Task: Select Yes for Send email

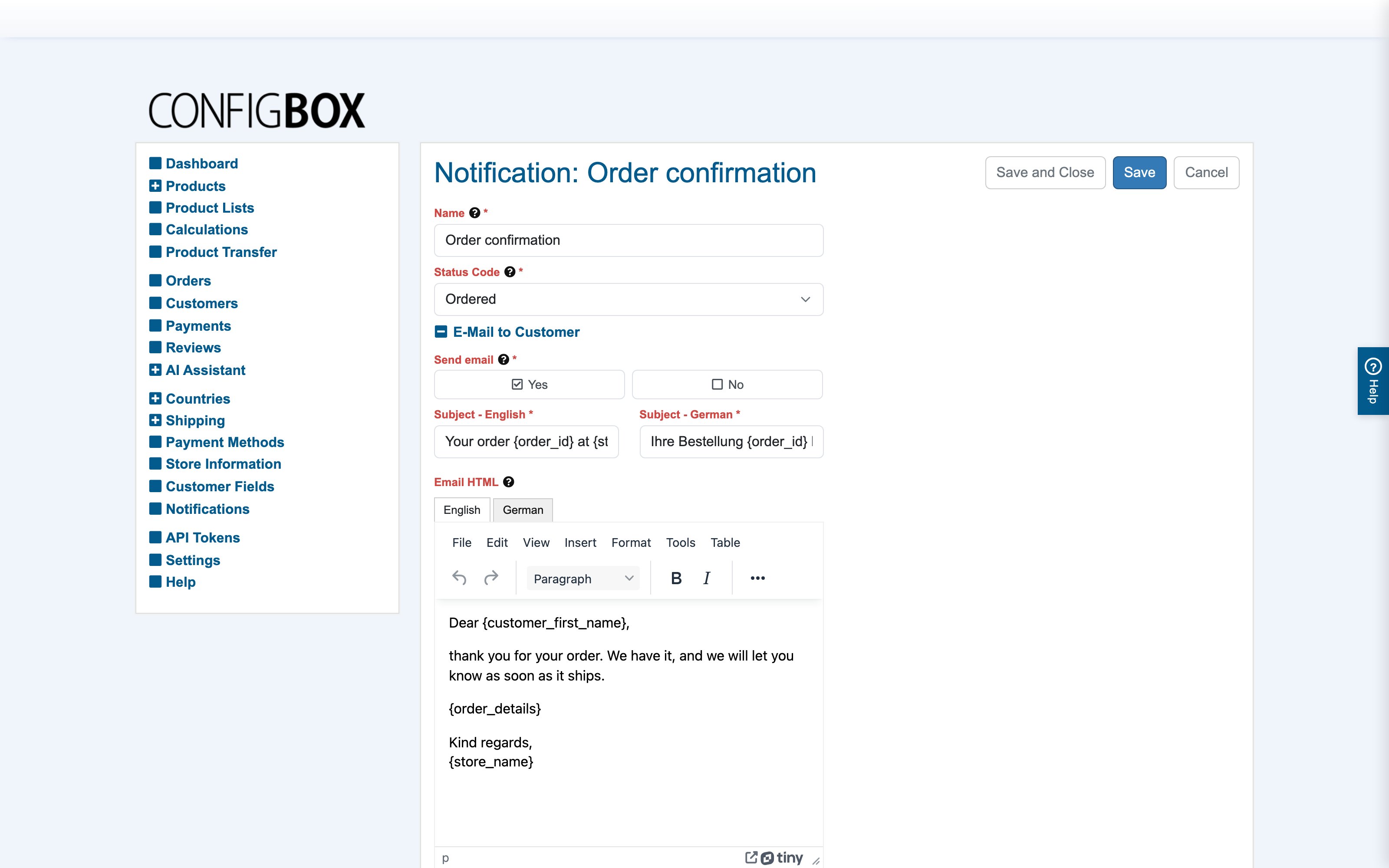Action: click(x=529, y=385)
